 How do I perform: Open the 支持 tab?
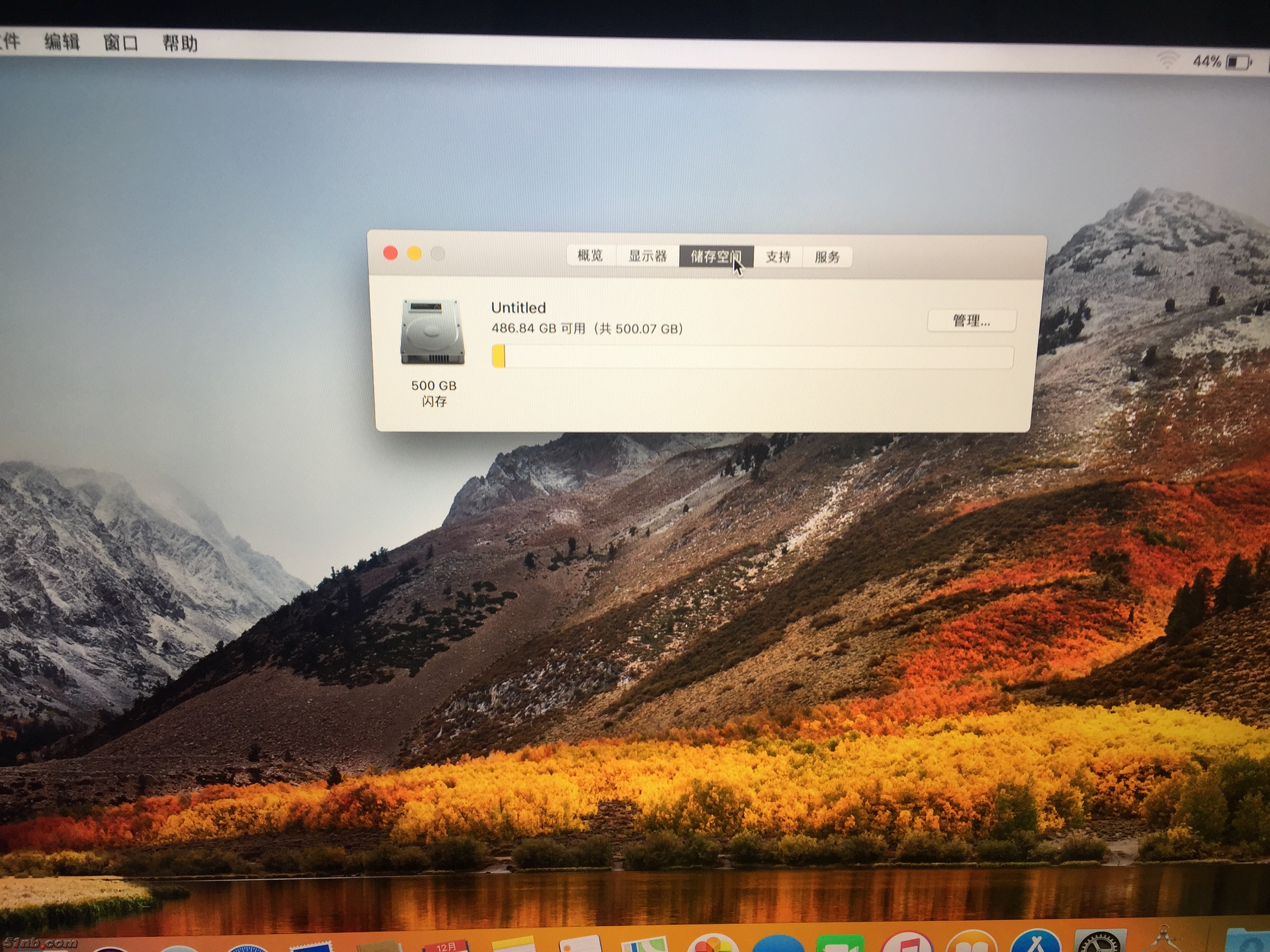(x=777, y=257)
